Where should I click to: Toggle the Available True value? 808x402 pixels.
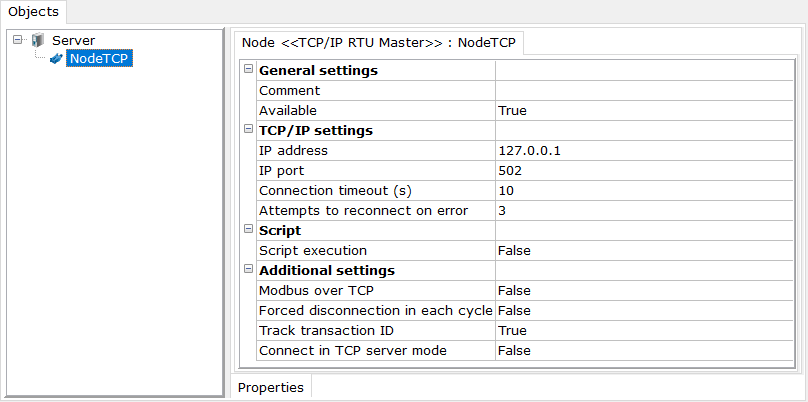coord(644,111)
